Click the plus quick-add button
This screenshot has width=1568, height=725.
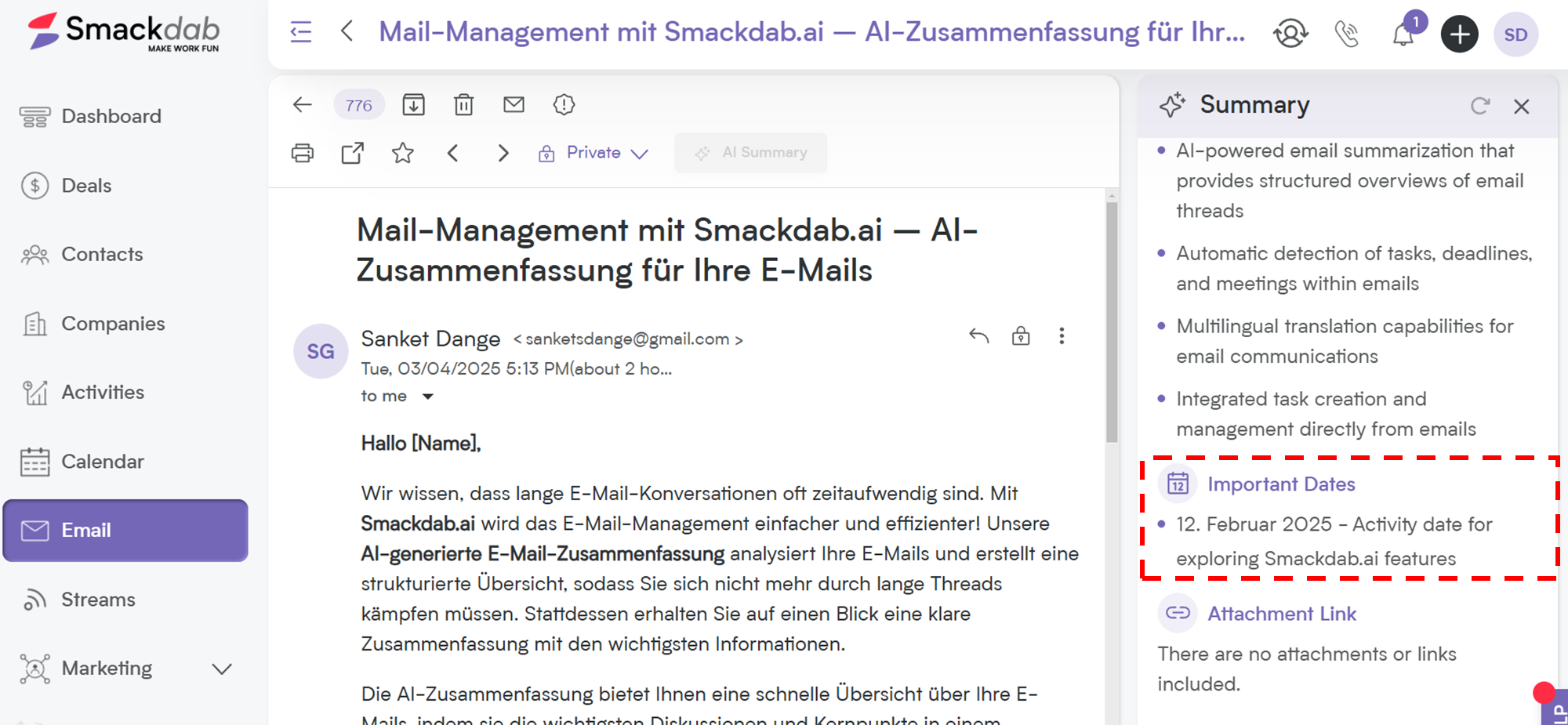click(x=1459, y=34)
